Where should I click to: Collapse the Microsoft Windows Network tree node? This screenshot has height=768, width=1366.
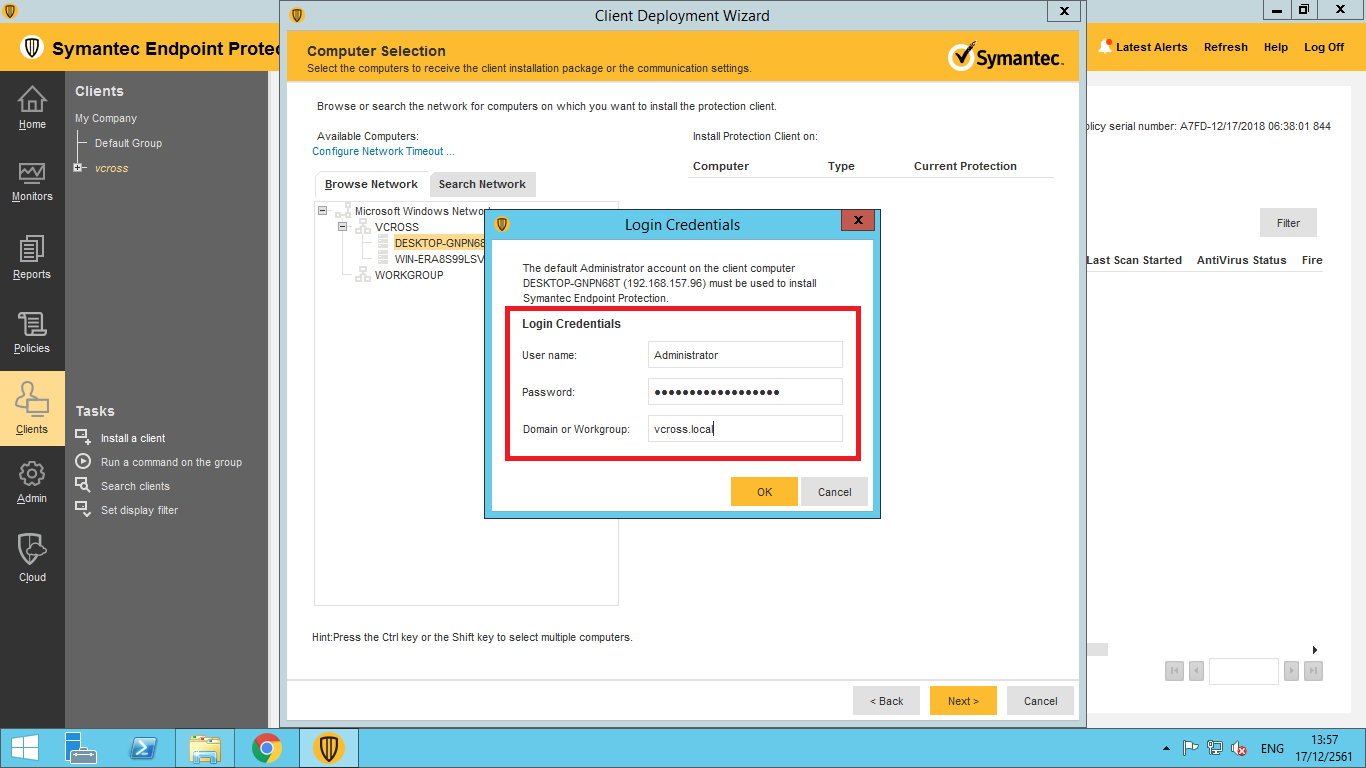point(322,211)
